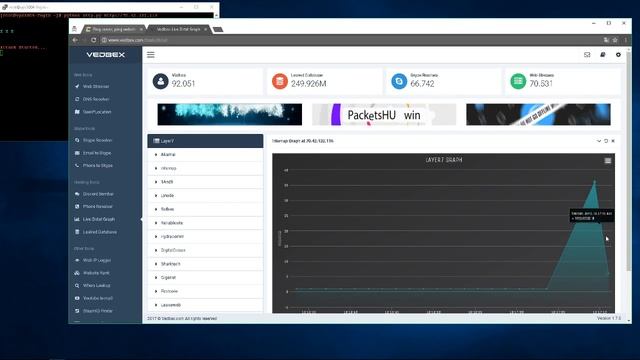Open the Phone Resolver sidebar item
This screenshot has height=360, width=640.
click(98, 207)
